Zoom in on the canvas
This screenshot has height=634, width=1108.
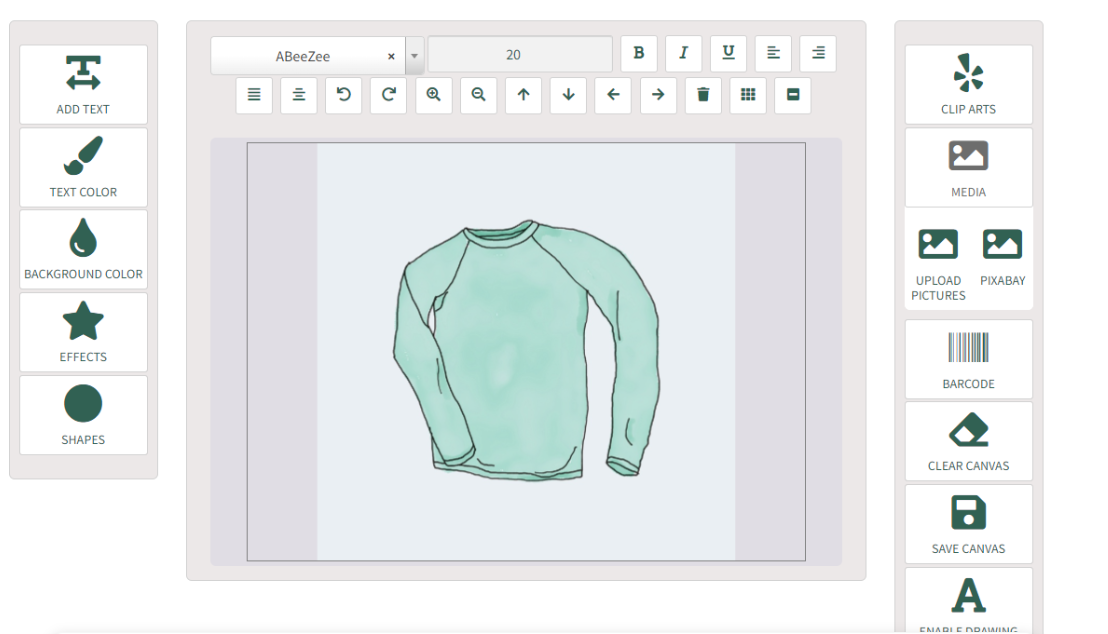click(x=434, y=95)
